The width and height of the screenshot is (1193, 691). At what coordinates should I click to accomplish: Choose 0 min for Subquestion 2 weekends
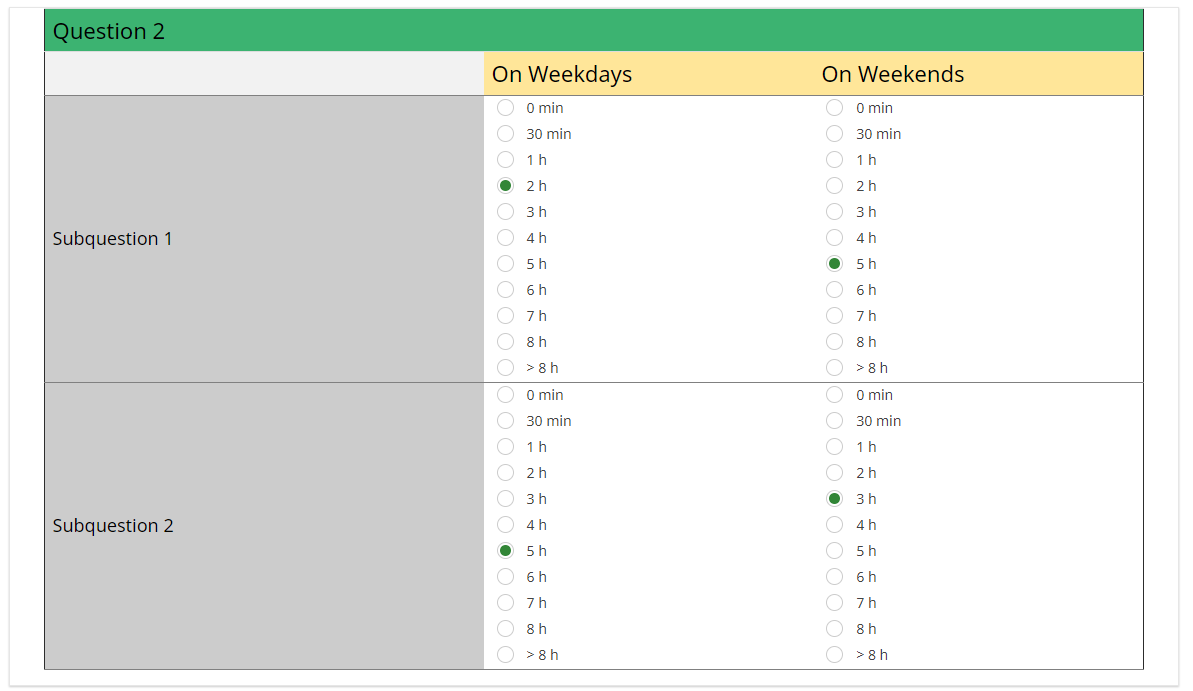point(835,395)
